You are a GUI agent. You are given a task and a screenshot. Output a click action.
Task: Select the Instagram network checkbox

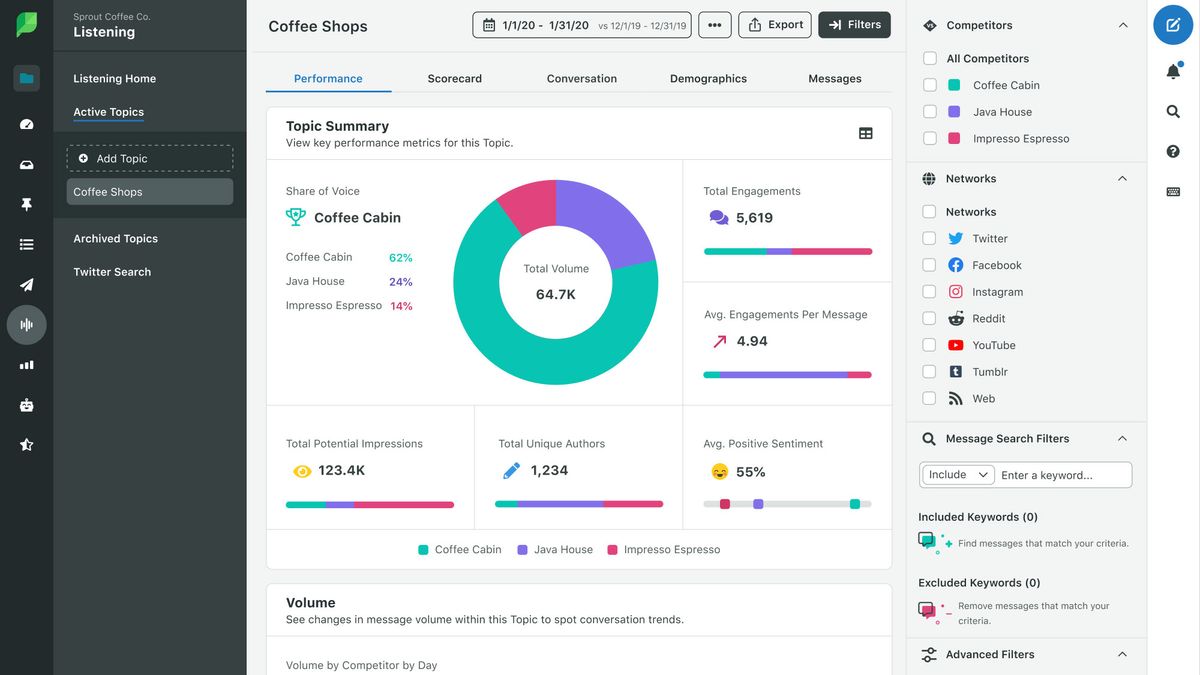(929, 291)
